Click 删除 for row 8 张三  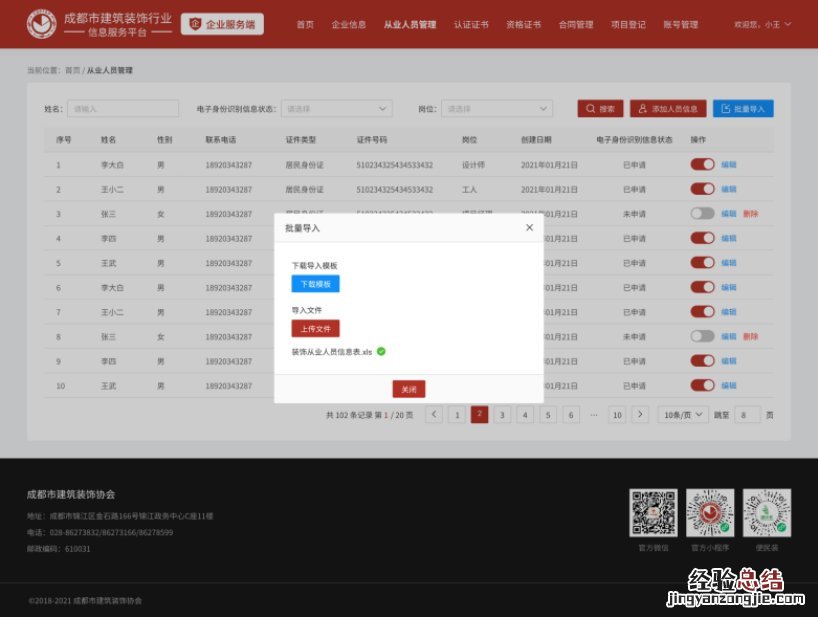pyautogui.click(x=750, y=336)
